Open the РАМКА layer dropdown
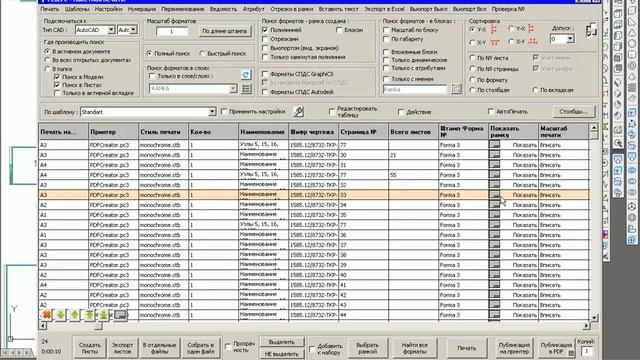This screenshot has width=640, height=360. pos(233,89)
